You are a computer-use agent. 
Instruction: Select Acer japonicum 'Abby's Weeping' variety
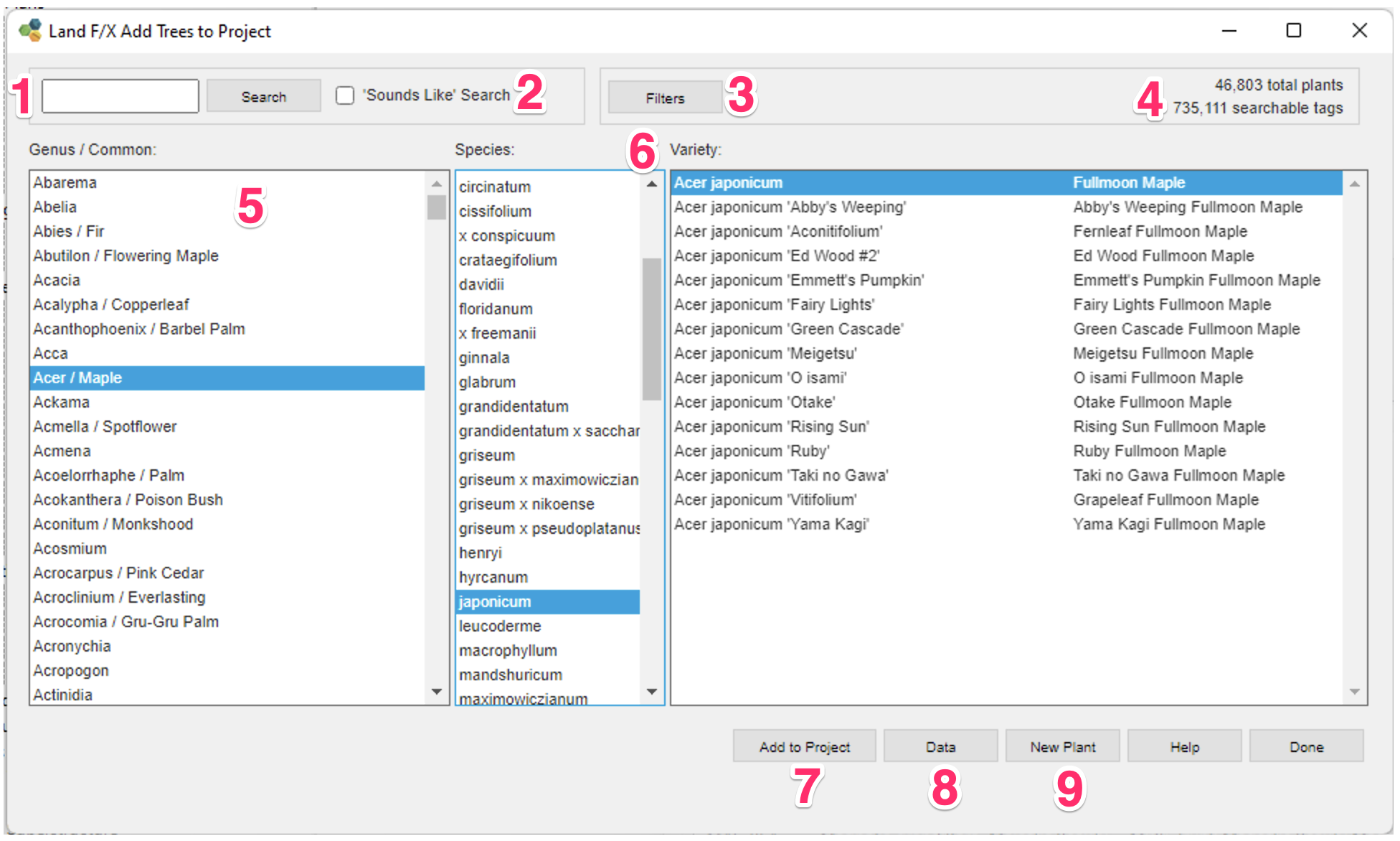coord(1006,207)
